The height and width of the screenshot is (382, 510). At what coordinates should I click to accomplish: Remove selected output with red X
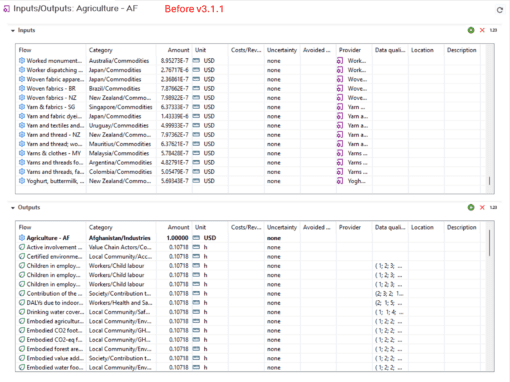pos(482,207)
